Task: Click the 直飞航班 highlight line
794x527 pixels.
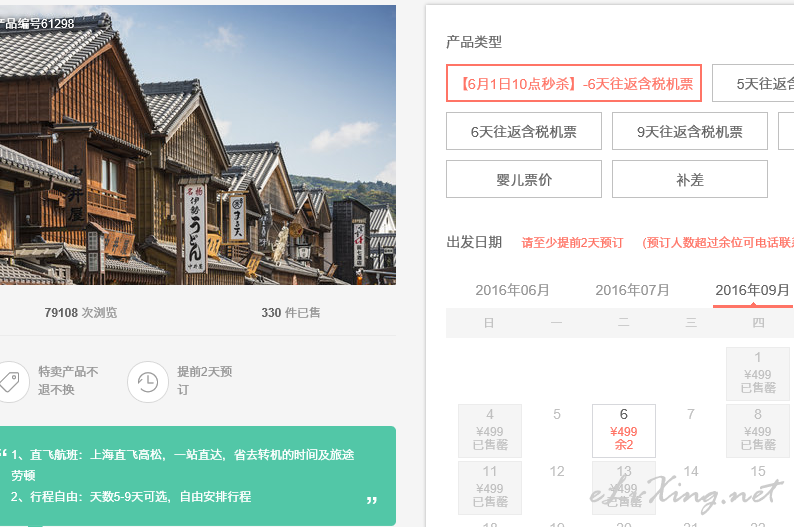Action: (x=182, y=465)
